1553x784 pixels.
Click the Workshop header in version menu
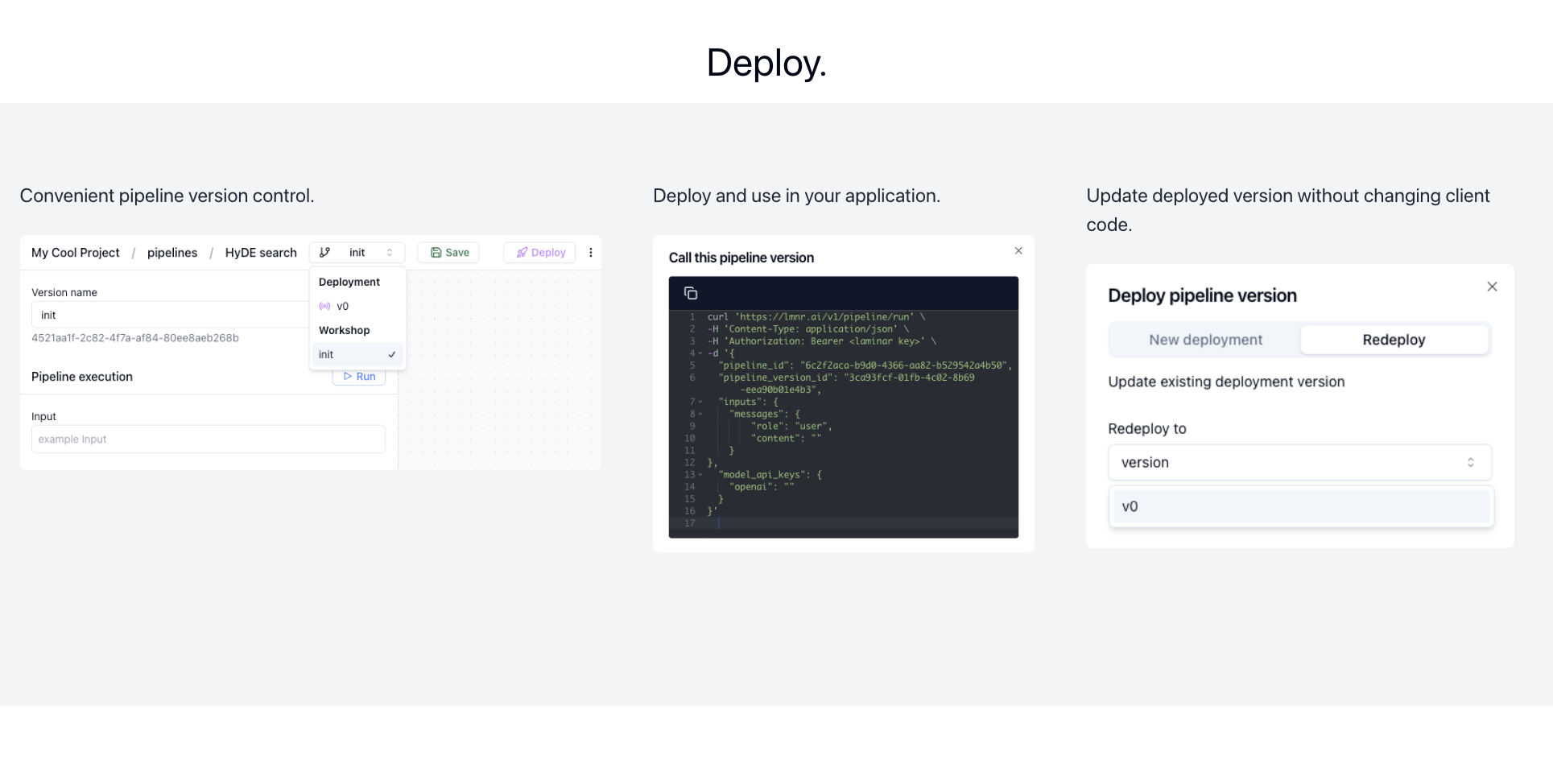pyautogui.click(x=345, y=330)
